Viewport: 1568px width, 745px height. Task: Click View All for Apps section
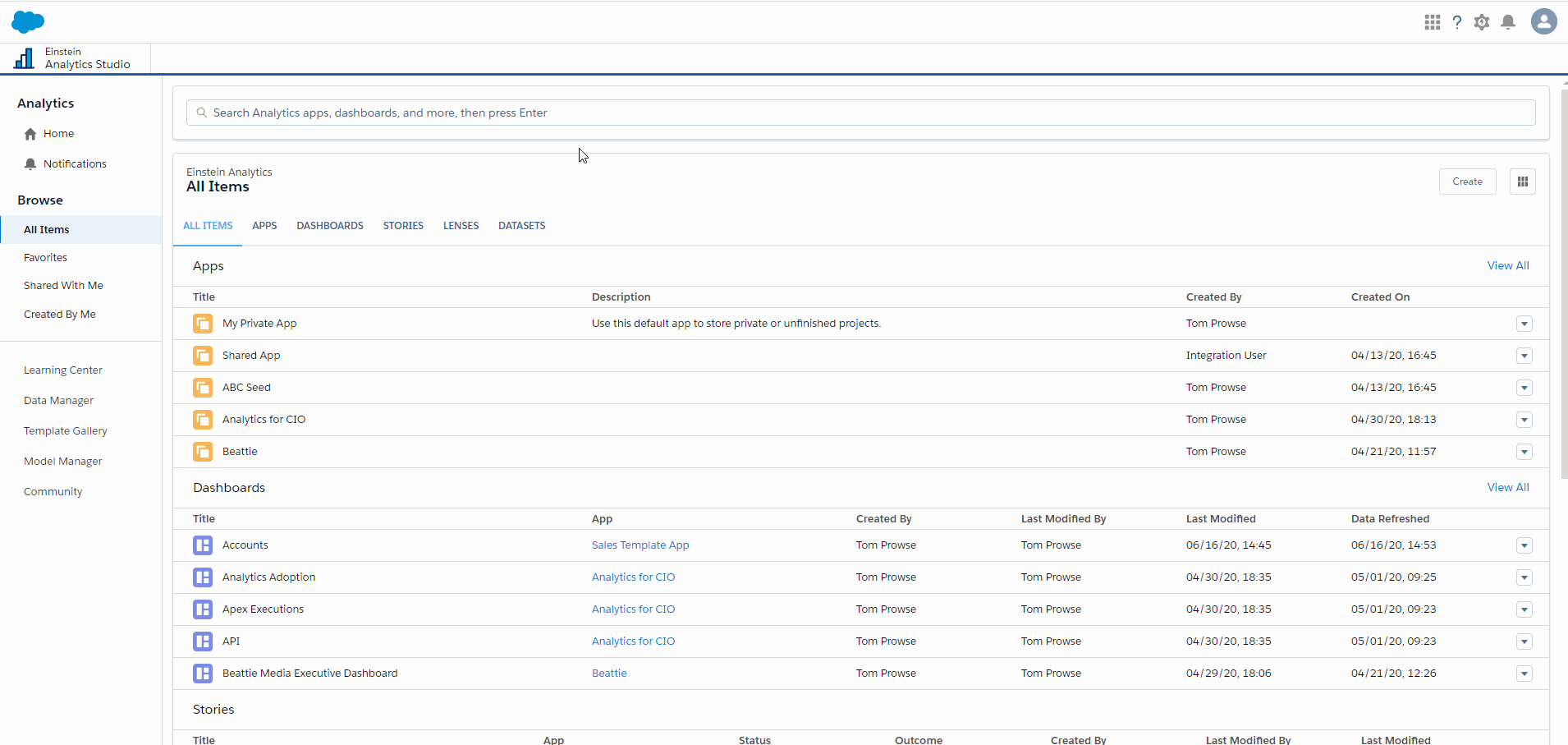(x=1508, y=266)
